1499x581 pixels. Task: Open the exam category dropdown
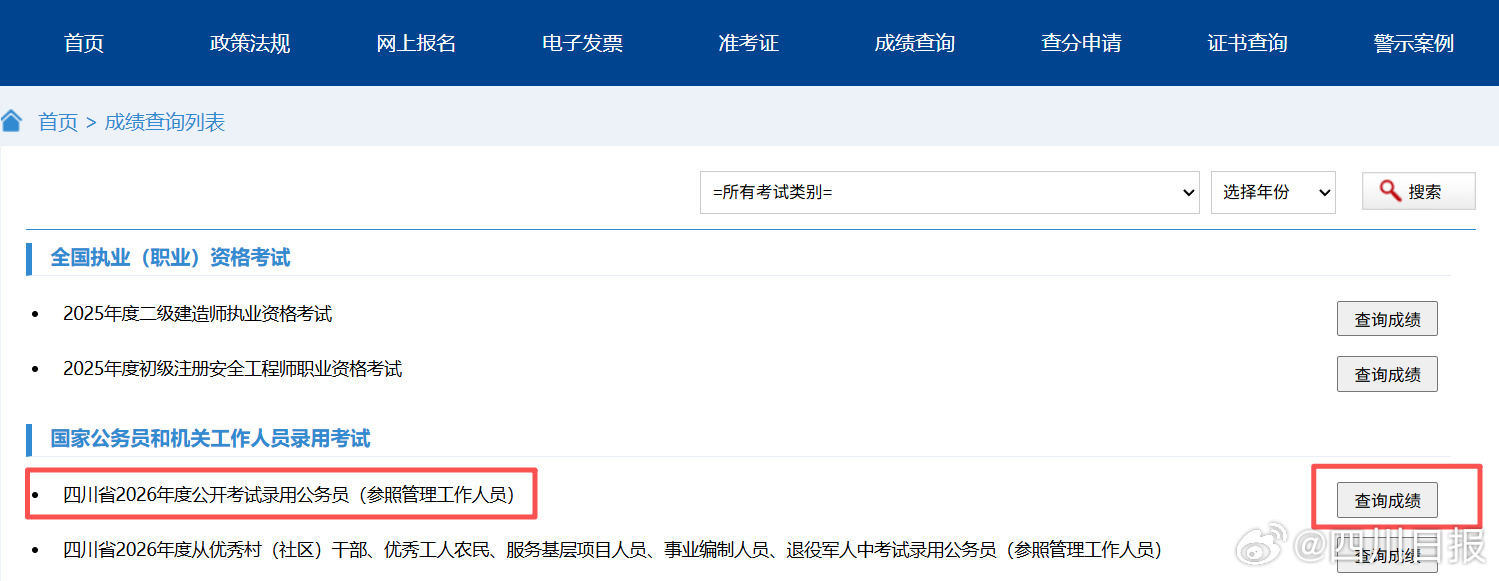tap(949, 192)
